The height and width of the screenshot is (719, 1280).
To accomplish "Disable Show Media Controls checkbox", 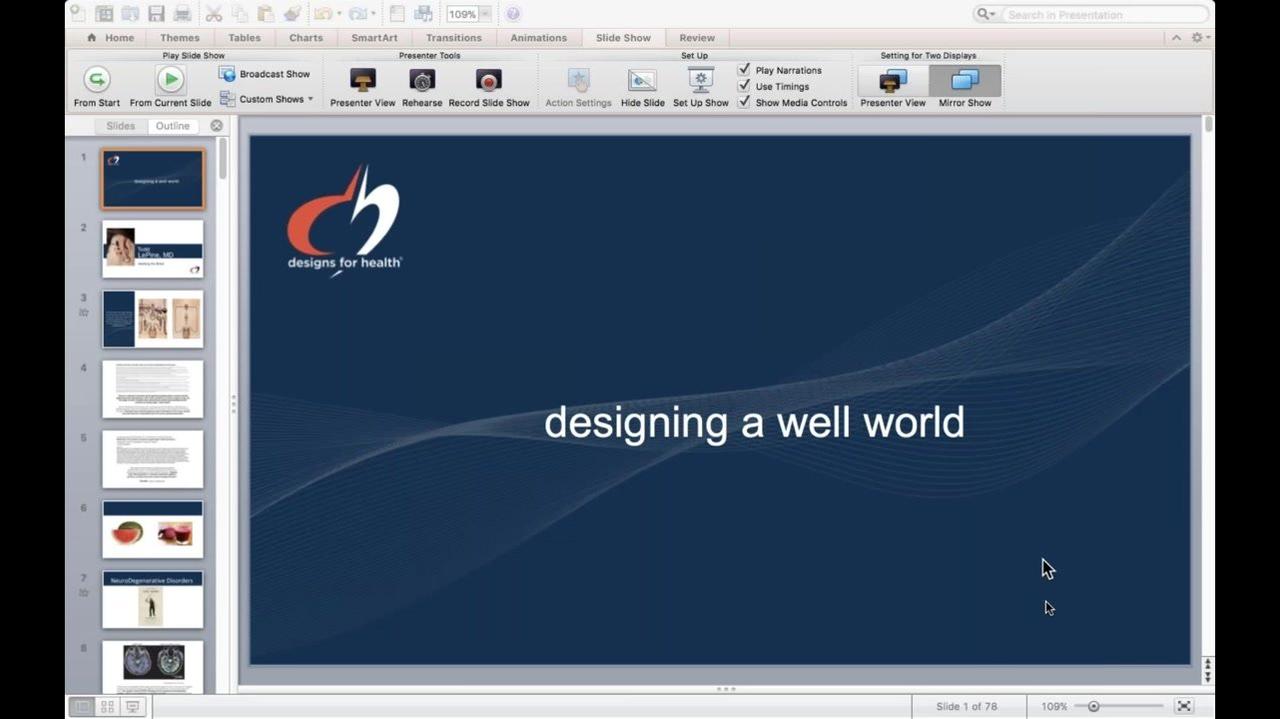I will click(744, 102).
